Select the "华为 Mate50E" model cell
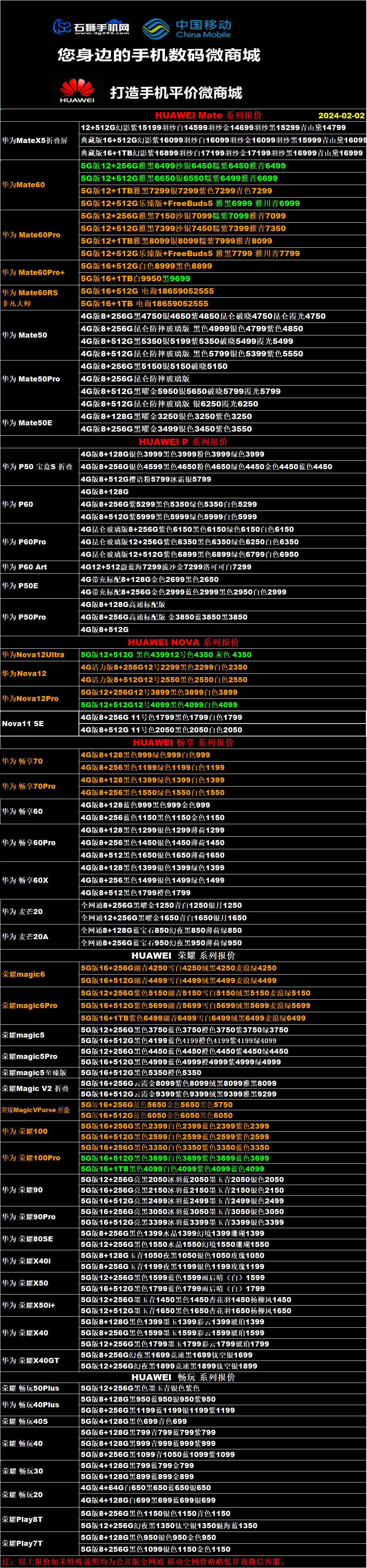The image size is (367, 1568). click(39, 422)
